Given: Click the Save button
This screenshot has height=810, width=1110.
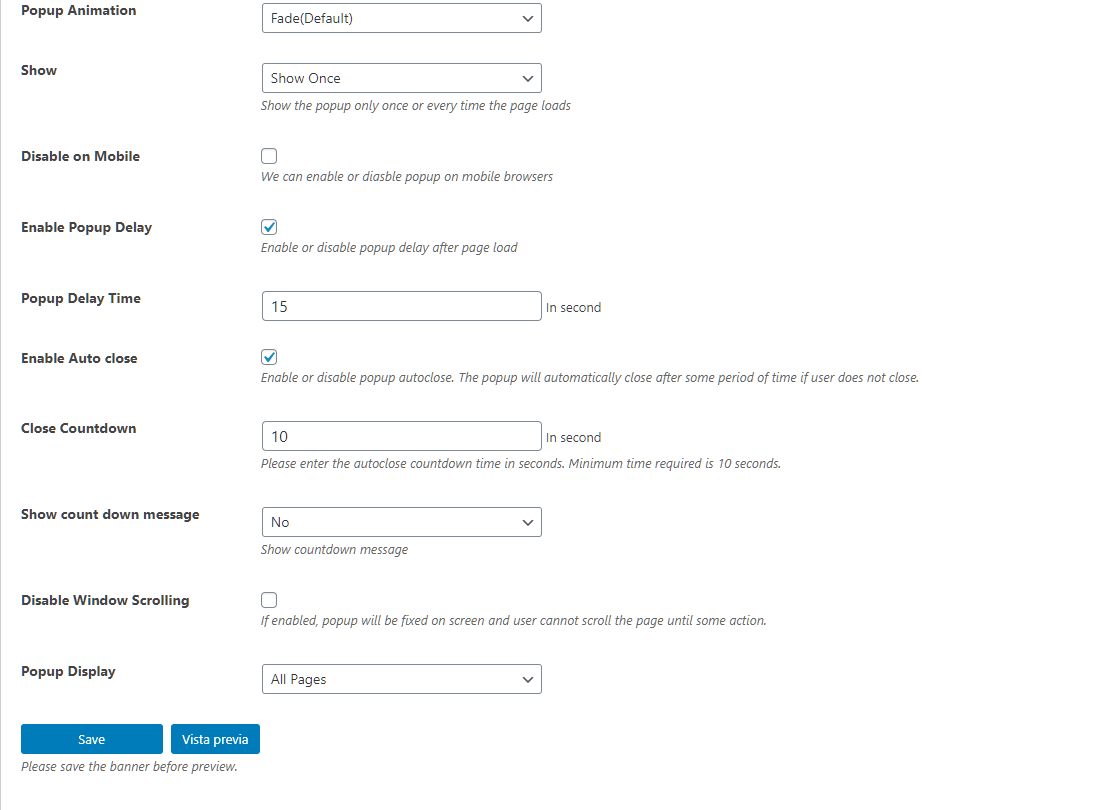Looking at the screenshot, I should click(x=92, y=739).
